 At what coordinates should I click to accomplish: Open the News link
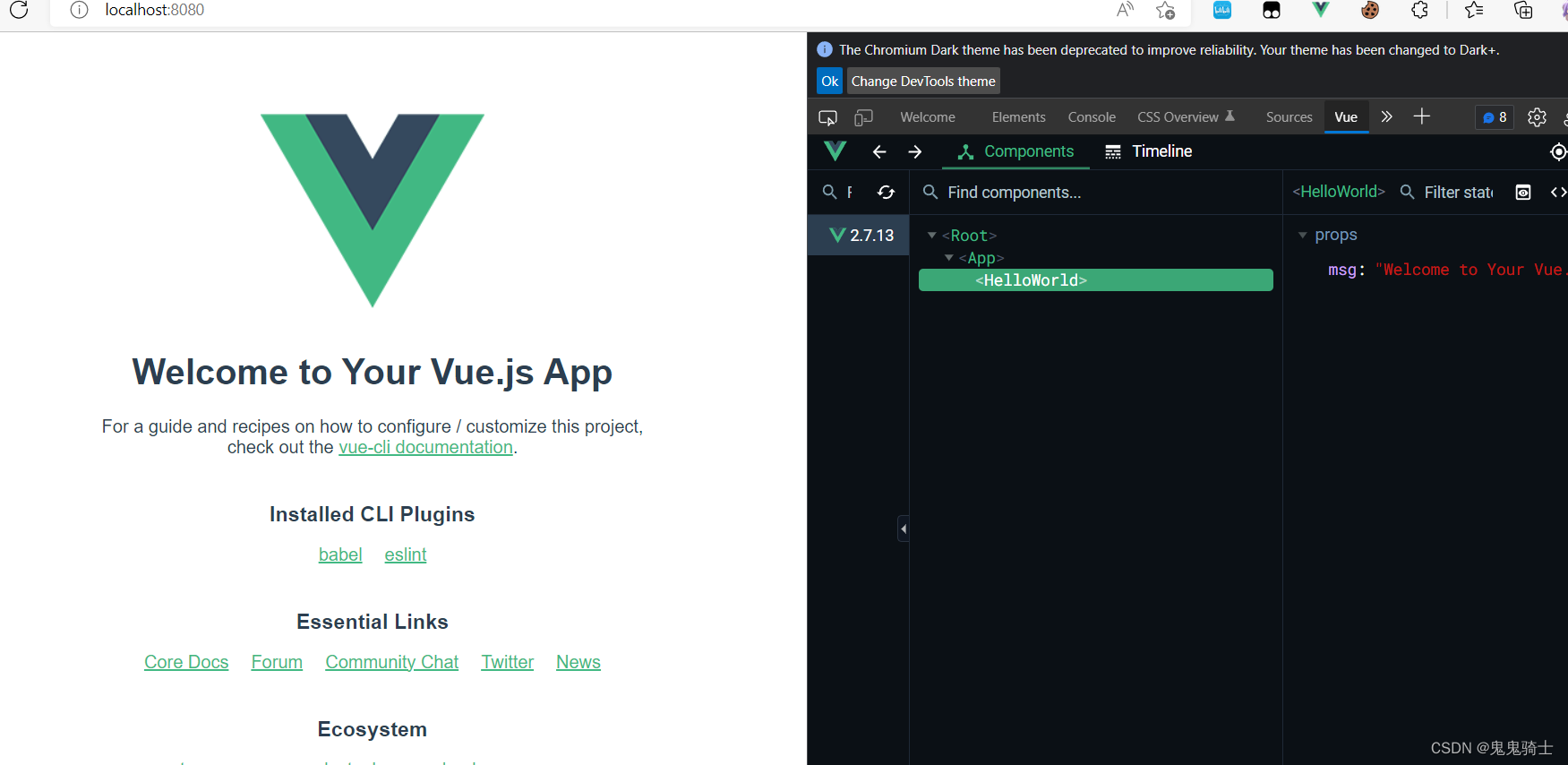[578, 662]
